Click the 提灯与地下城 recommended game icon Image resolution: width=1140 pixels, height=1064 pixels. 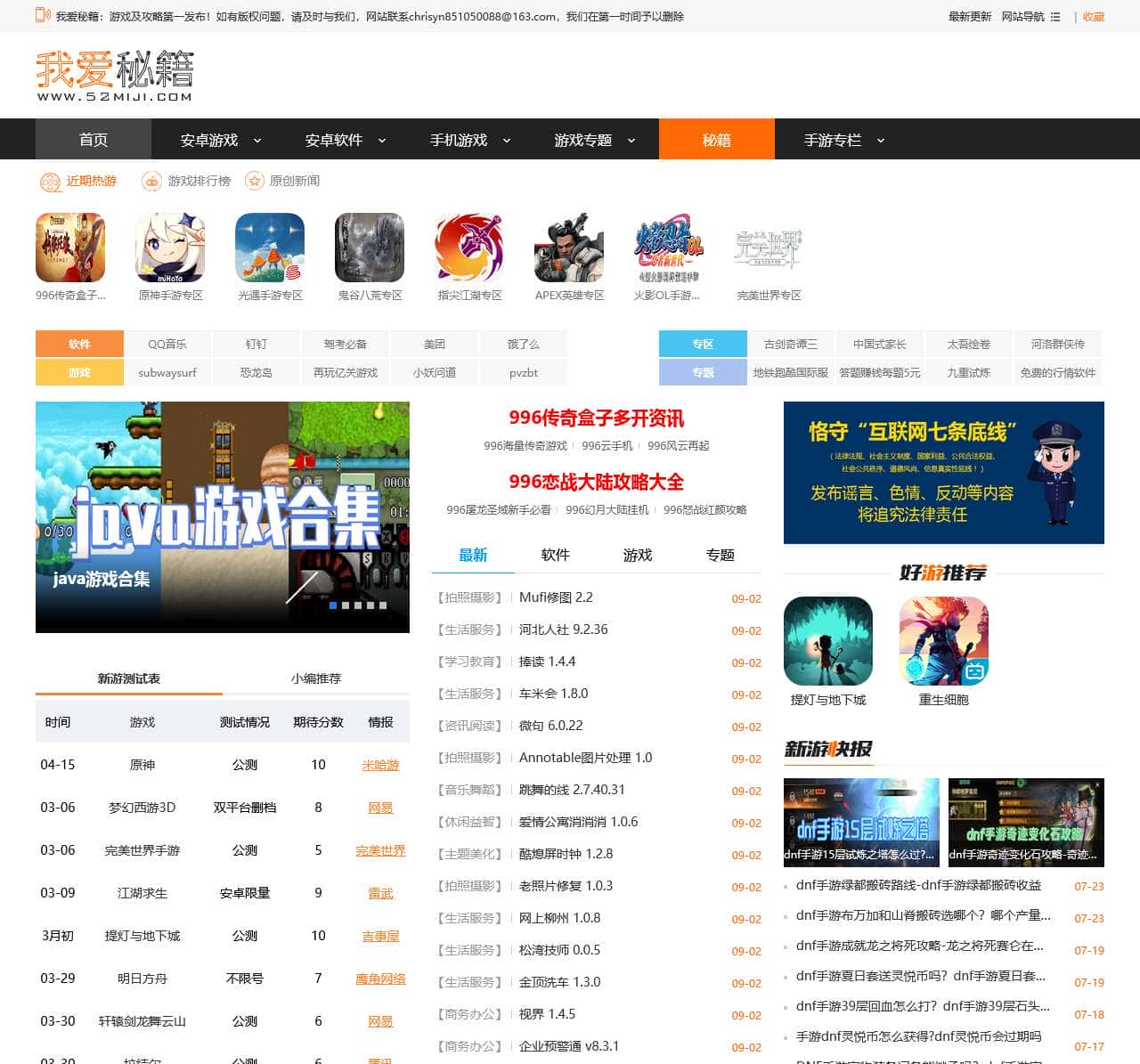(x=828, y=641)
